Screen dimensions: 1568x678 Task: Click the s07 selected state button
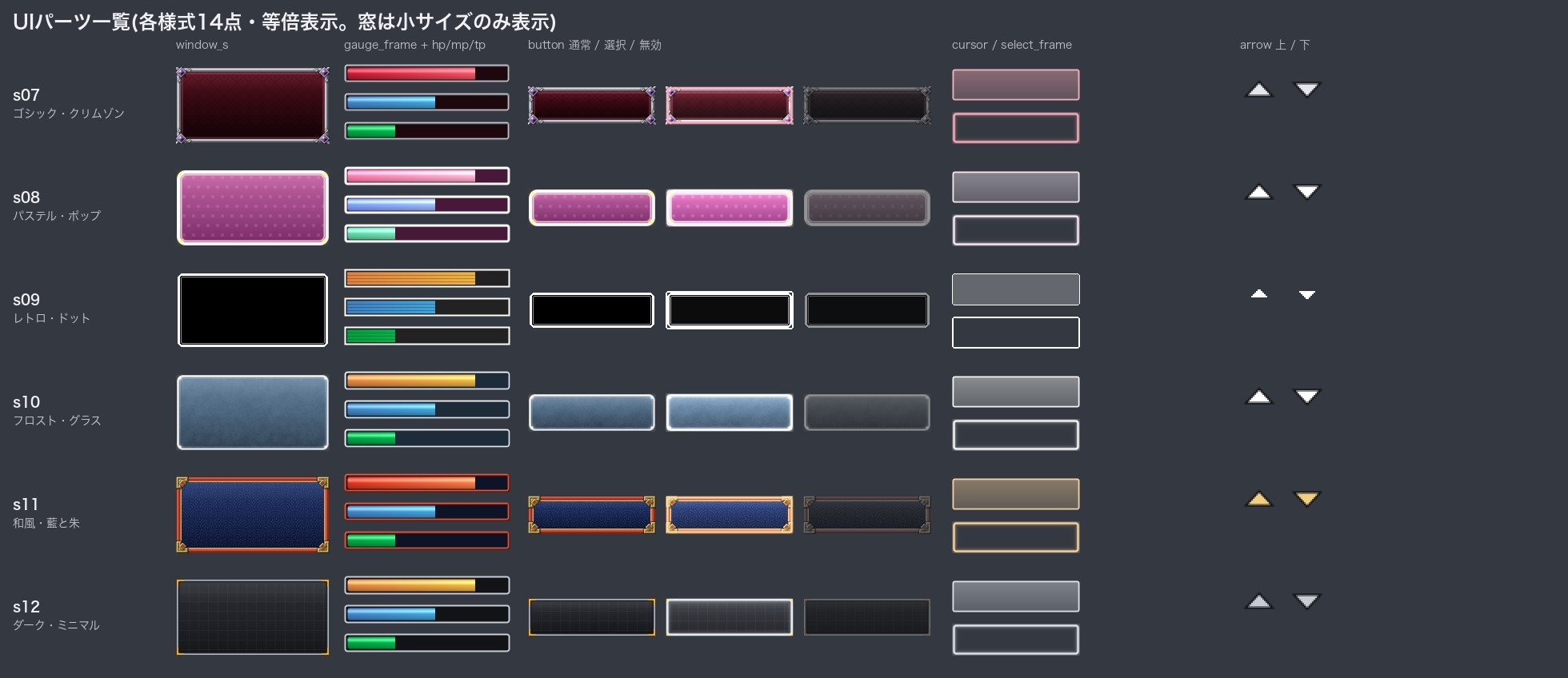(730, 106)
